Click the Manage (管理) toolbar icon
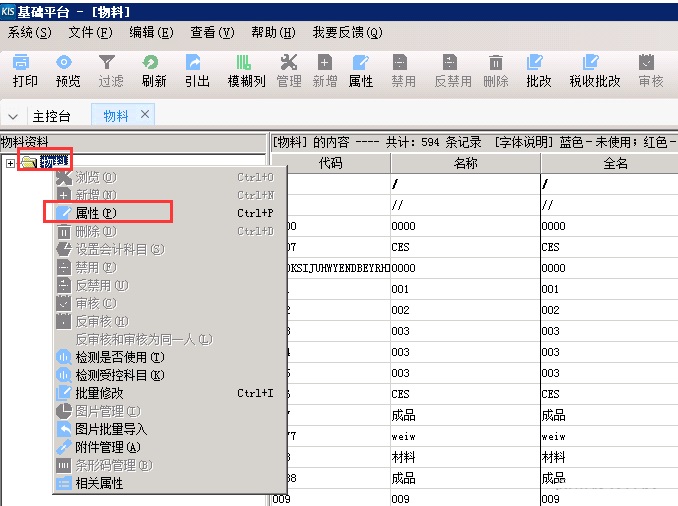Image resolution: width=678 pixels, height=506 pixels. point(289,70)
